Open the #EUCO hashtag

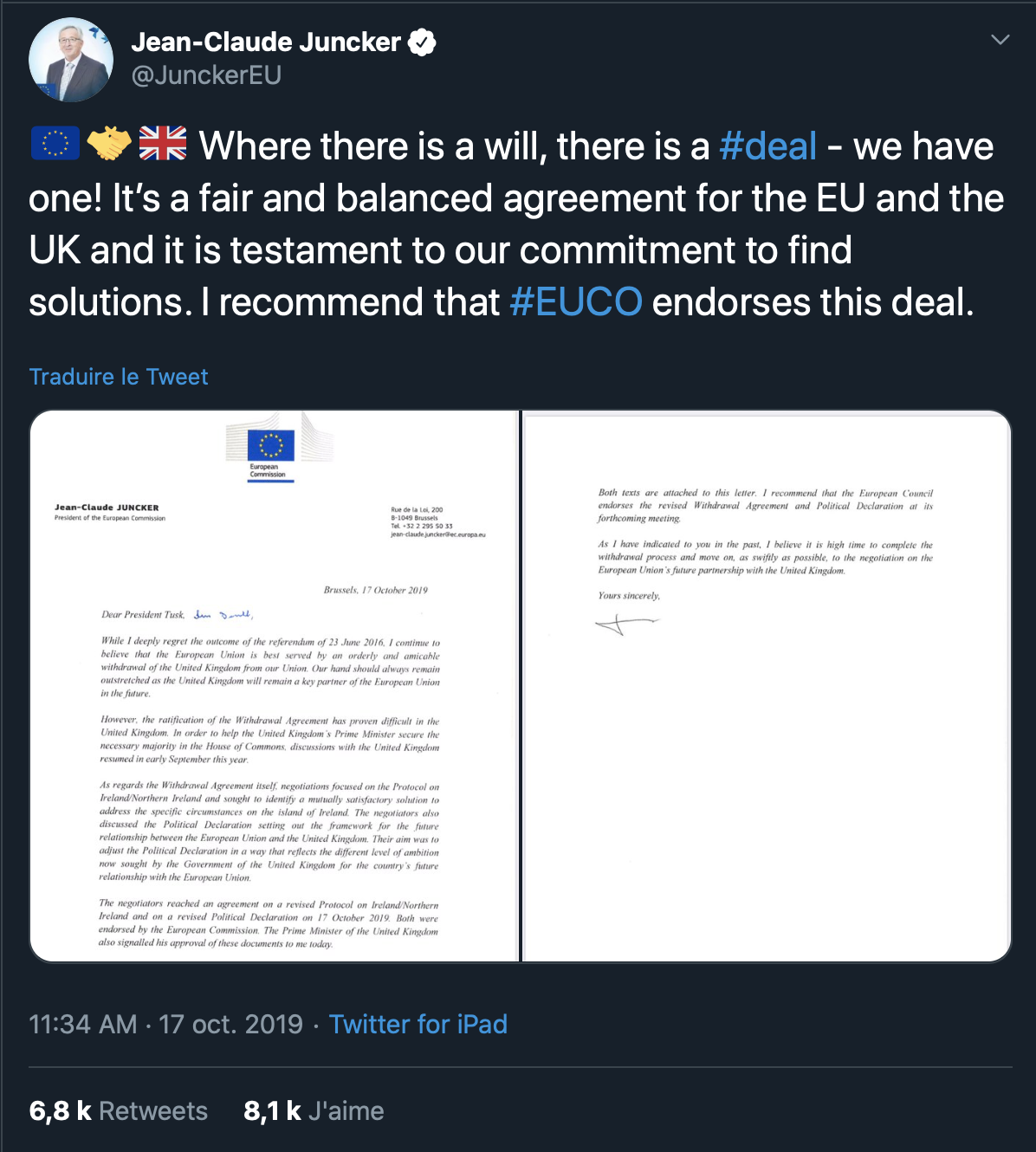click(x=576, y=302)
